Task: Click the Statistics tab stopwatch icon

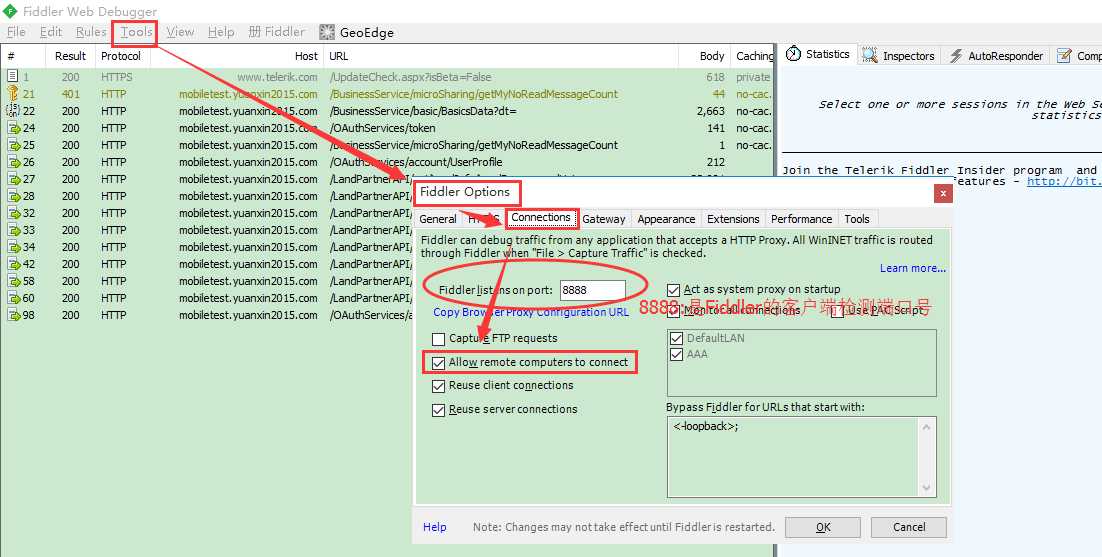Action: click(x=793, y=54)
